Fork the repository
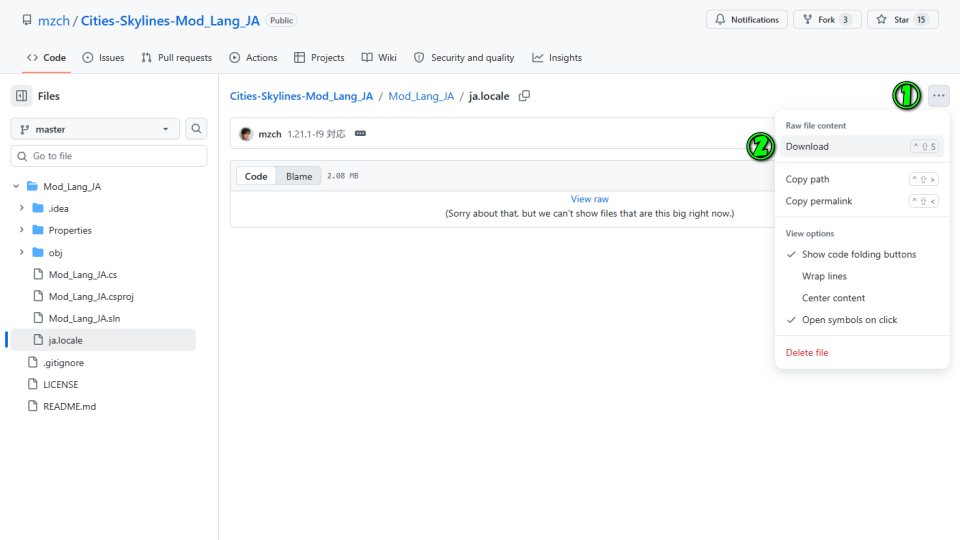 pos(827,20)
